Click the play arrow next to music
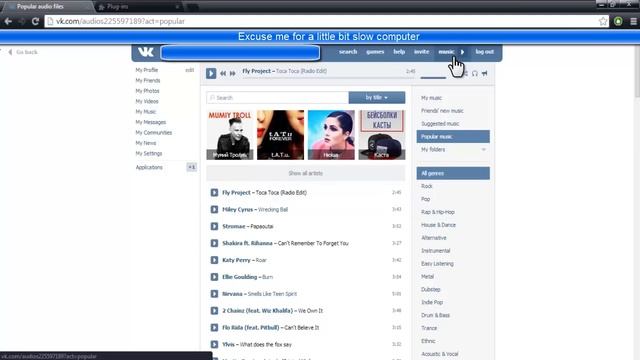 [x=462, y=52]
